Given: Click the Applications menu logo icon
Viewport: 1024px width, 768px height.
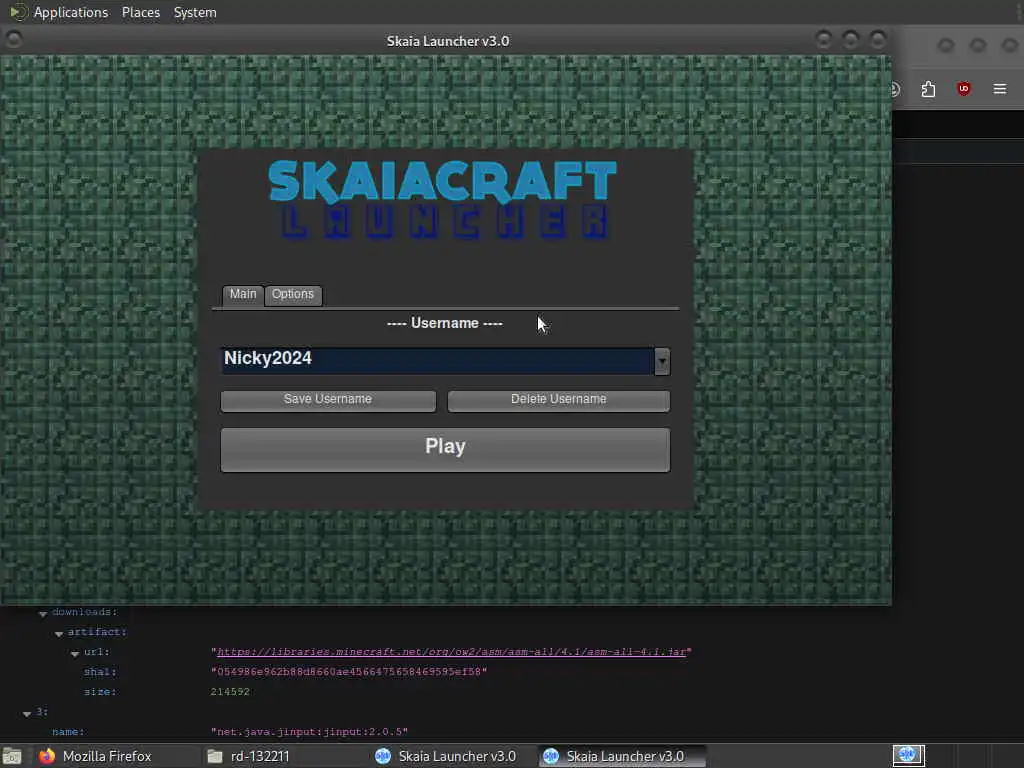Looking at the screenshot, I should [18, 12].
